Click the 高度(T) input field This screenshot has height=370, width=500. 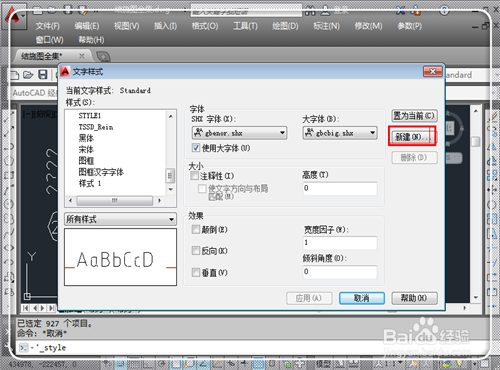point(340,188)
